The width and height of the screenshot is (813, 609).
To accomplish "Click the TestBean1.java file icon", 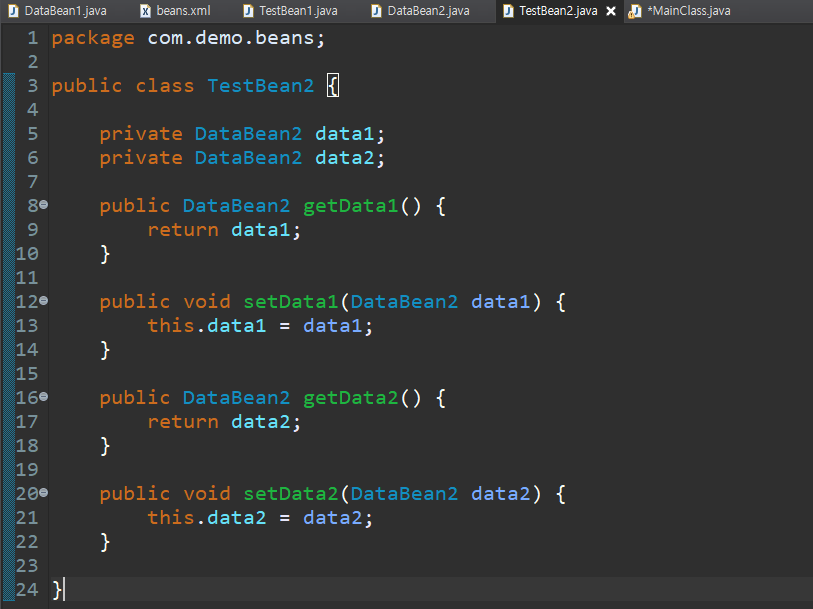I will point(248,11).
